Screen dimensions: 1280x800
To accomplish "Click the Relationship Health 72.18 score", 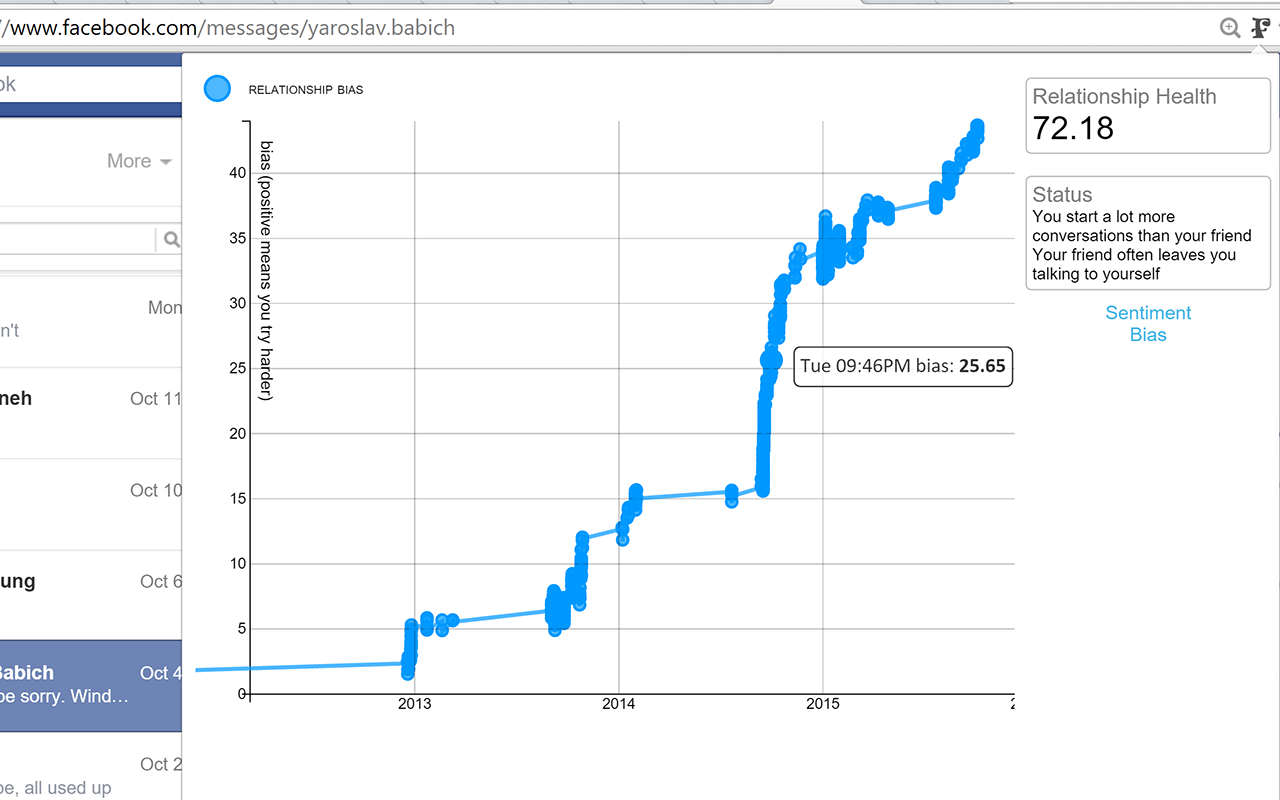I will (x=1073, y=128).
